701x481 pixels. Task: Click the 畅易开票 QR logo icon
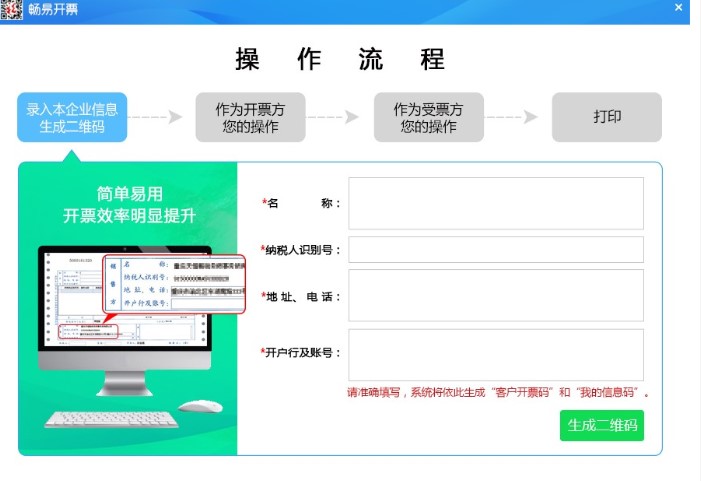pyautogui.click(x=11, y=9)
